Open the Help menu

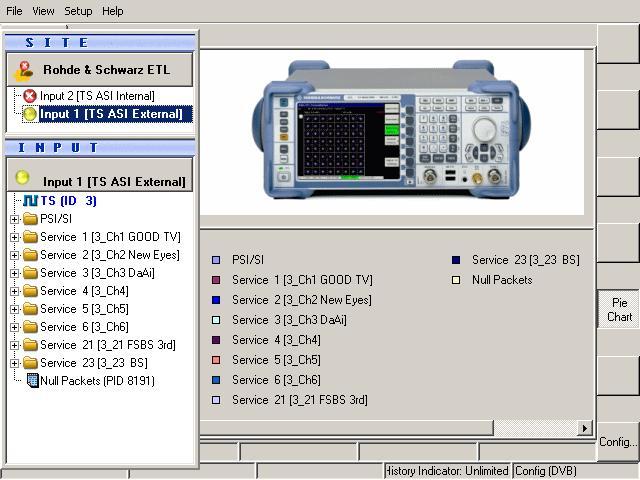click(x=112, y=11)
